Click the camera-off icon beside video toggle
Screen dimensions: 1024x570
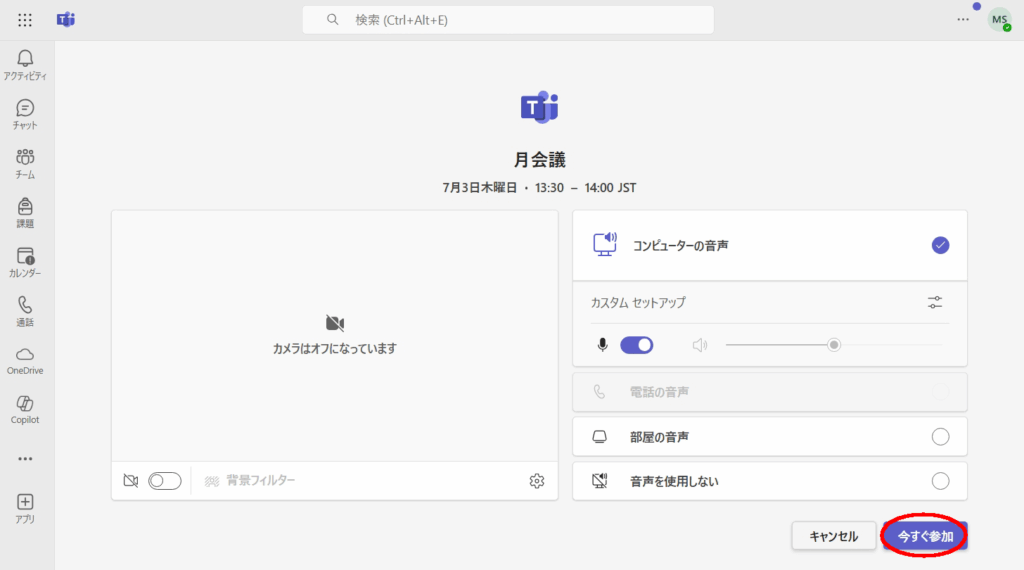point(131,481)
